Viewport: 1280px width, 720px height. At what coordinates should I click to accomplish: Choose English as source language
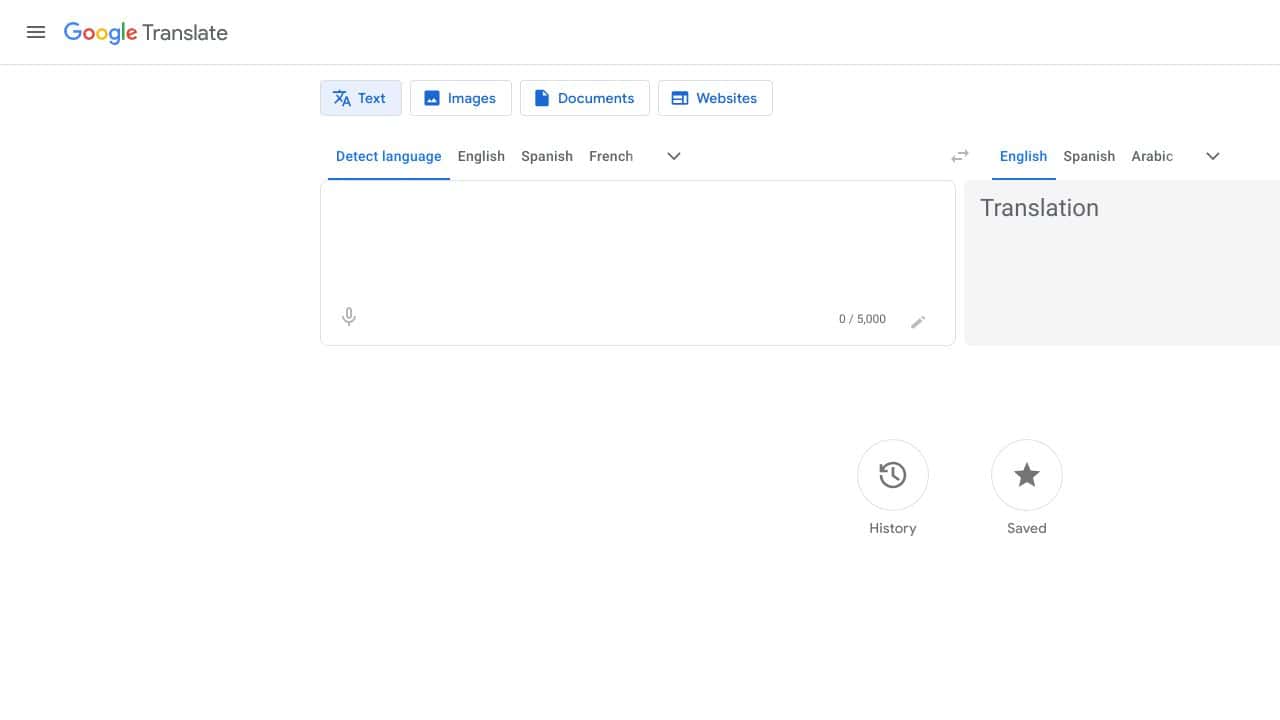(481, 156)
